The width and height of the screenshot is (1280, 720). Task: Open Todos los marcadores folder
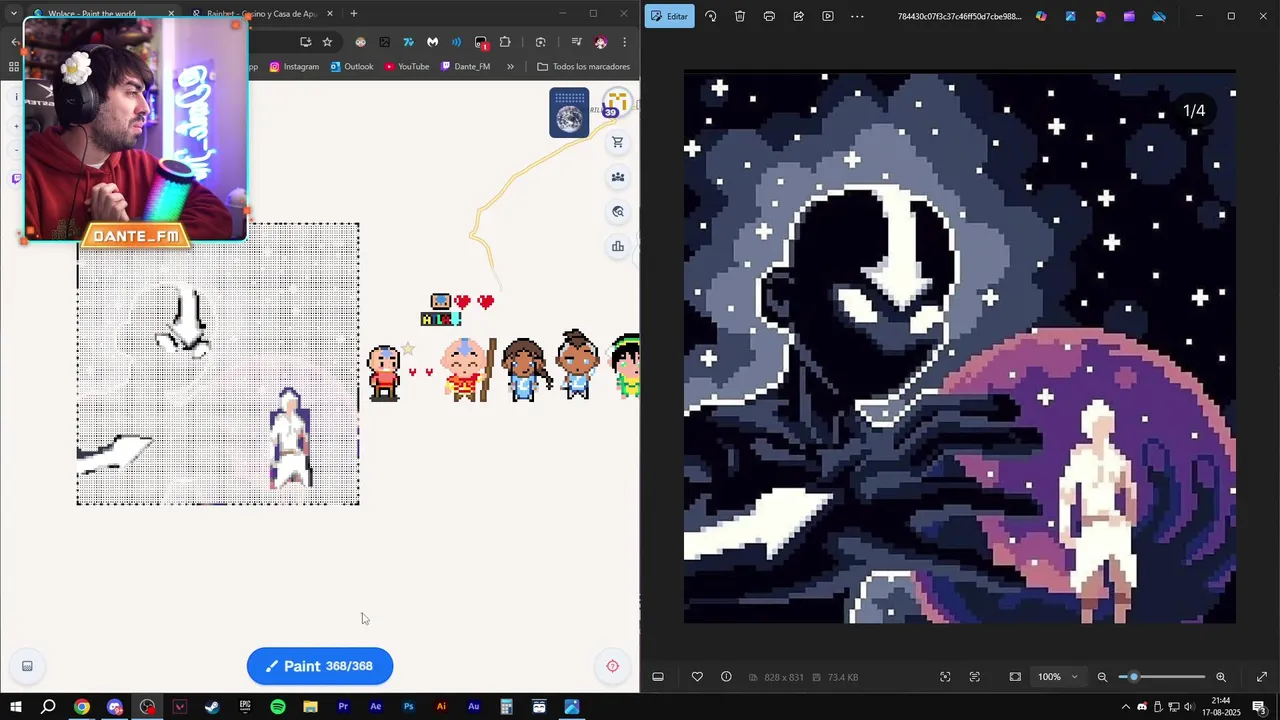pos(584,67)
